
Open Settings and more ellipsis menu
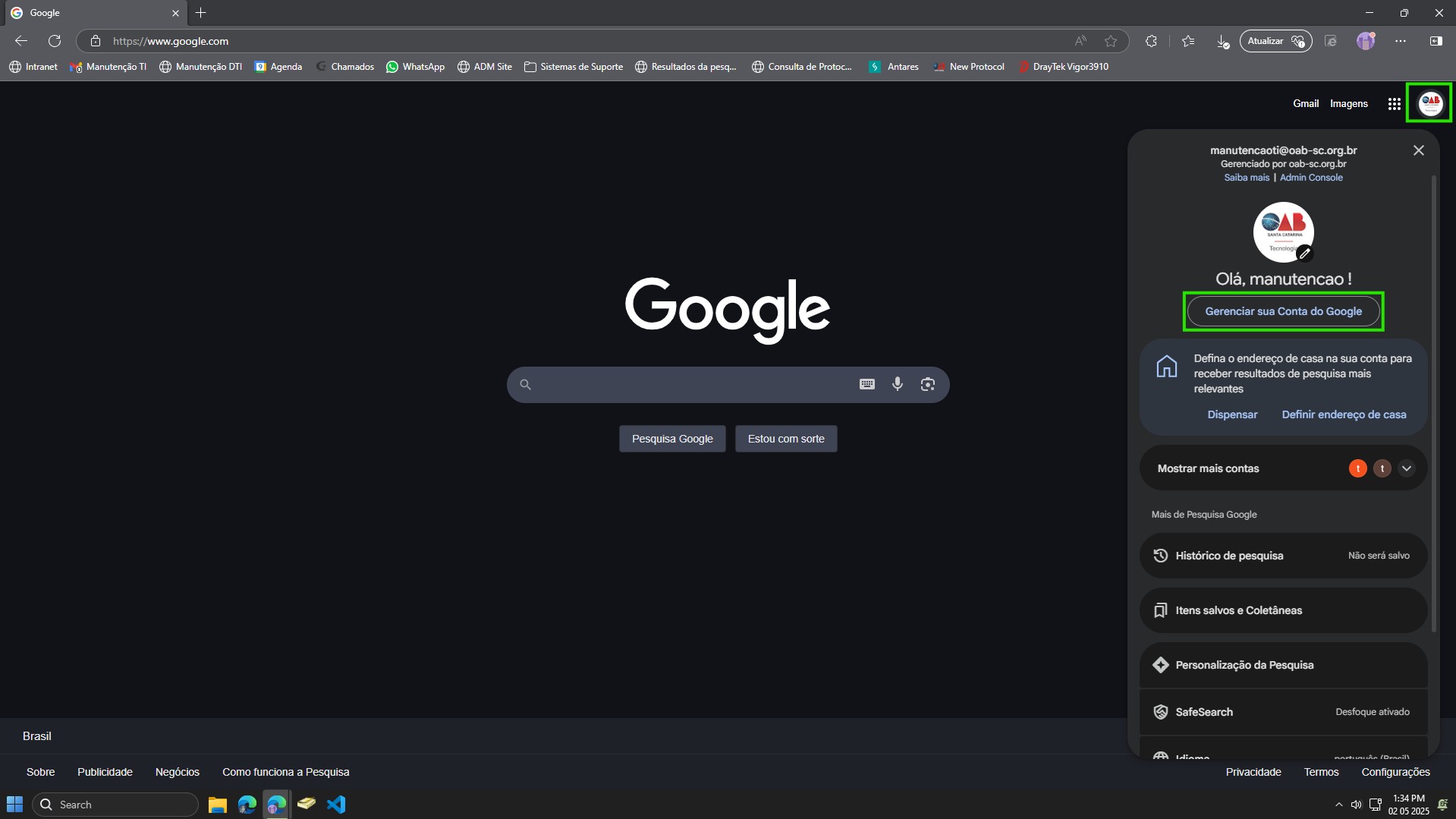tap(1401, 41)
